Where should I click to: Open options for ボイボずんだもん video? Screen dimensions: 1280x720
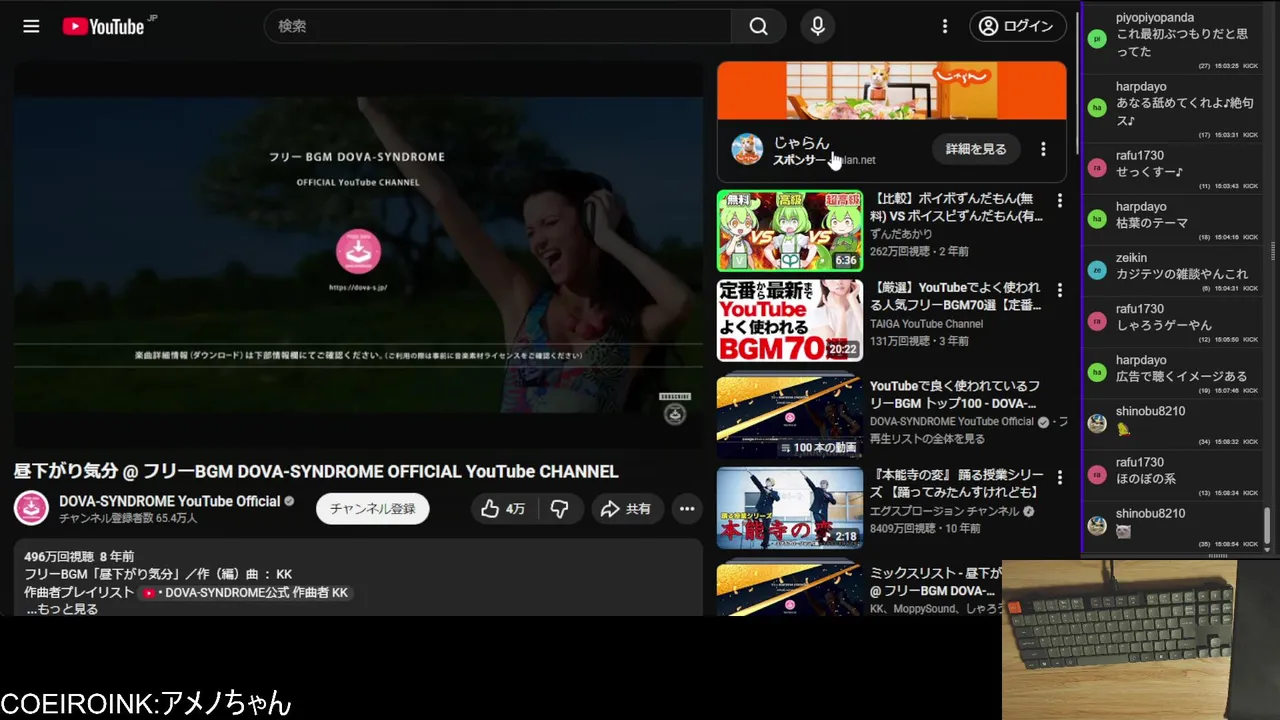(x=1060, y=201)
